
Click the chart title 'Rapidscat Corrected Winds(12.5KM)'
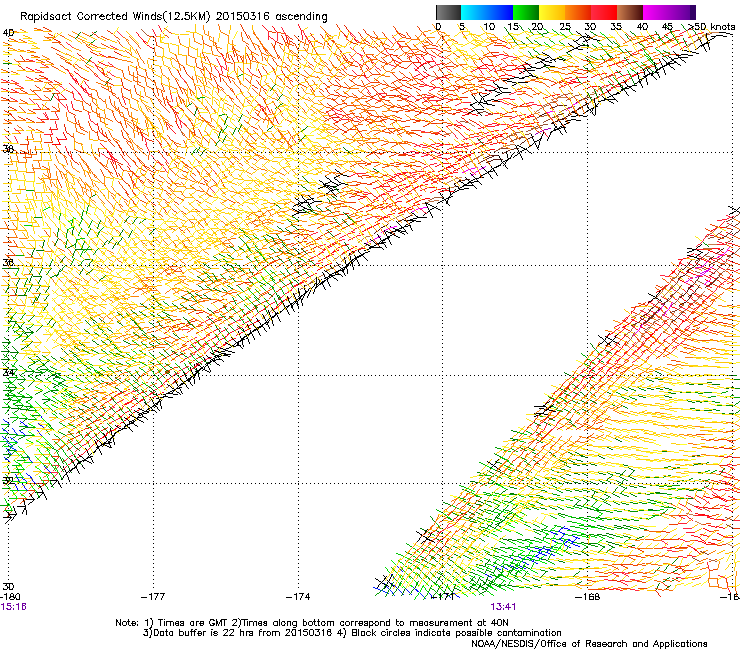click(116, 16)
